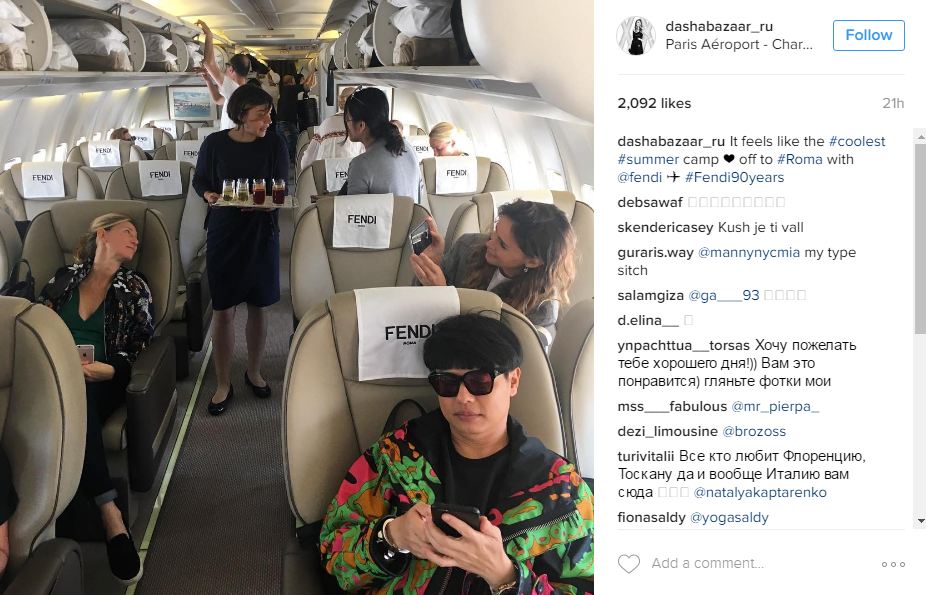Screen dimensions: 926x595
Task: Click the comments scrollbar down arrow
Action: (x=921, y=521)
